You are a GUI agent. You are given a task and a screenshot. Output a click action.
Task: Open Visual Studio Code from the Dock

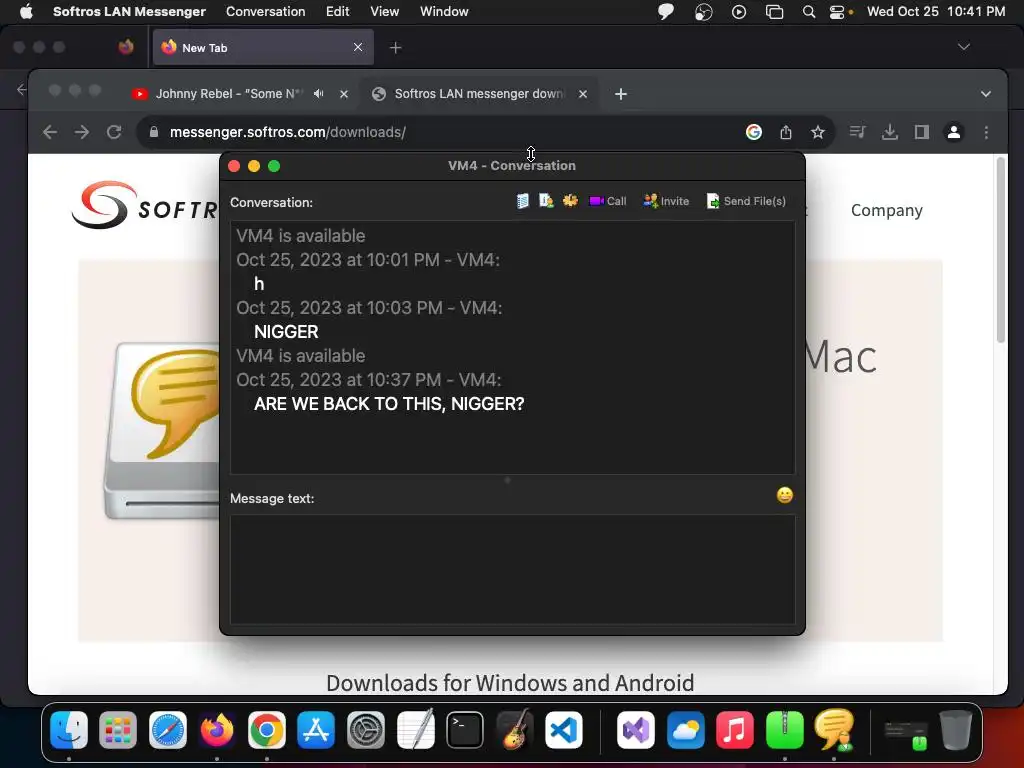(564, 729)
